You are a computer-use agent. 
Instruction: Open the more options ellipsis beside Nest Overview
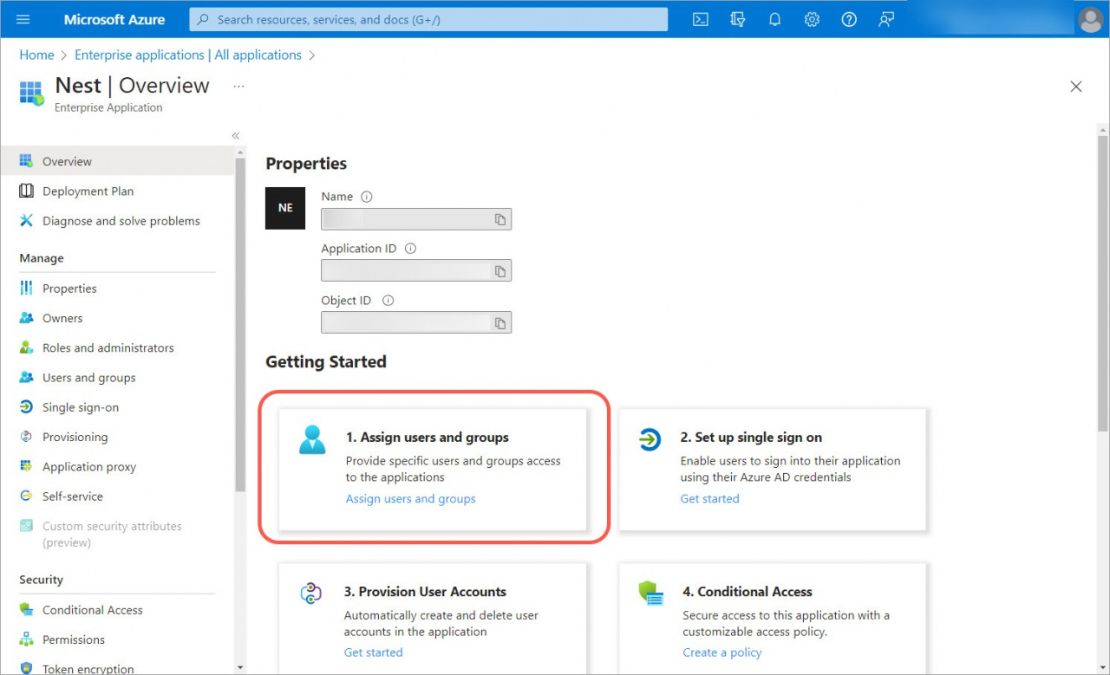coord(239,86)
